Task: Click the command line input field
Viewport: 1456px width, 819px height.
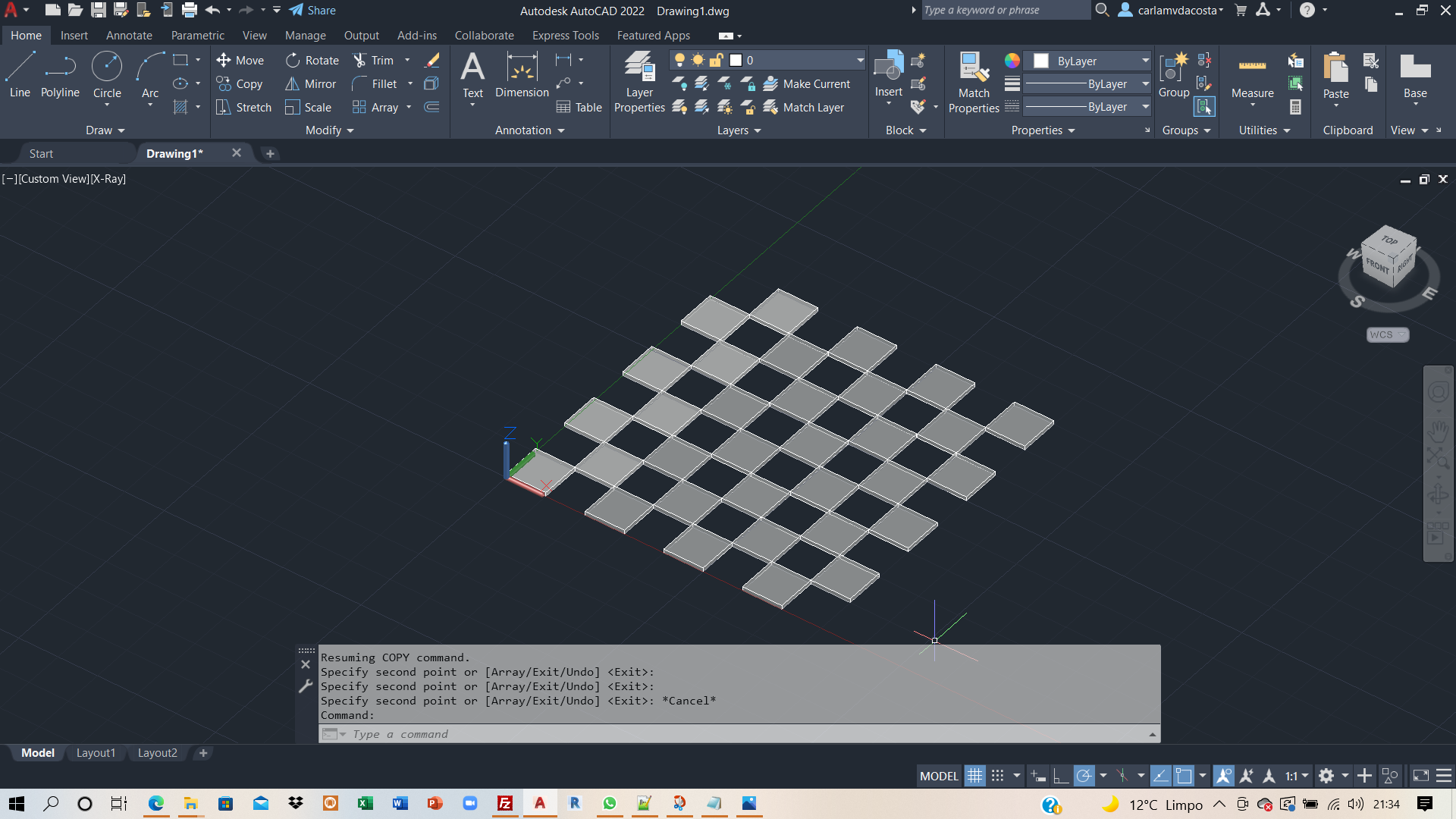Action: (x=739, y=734)
